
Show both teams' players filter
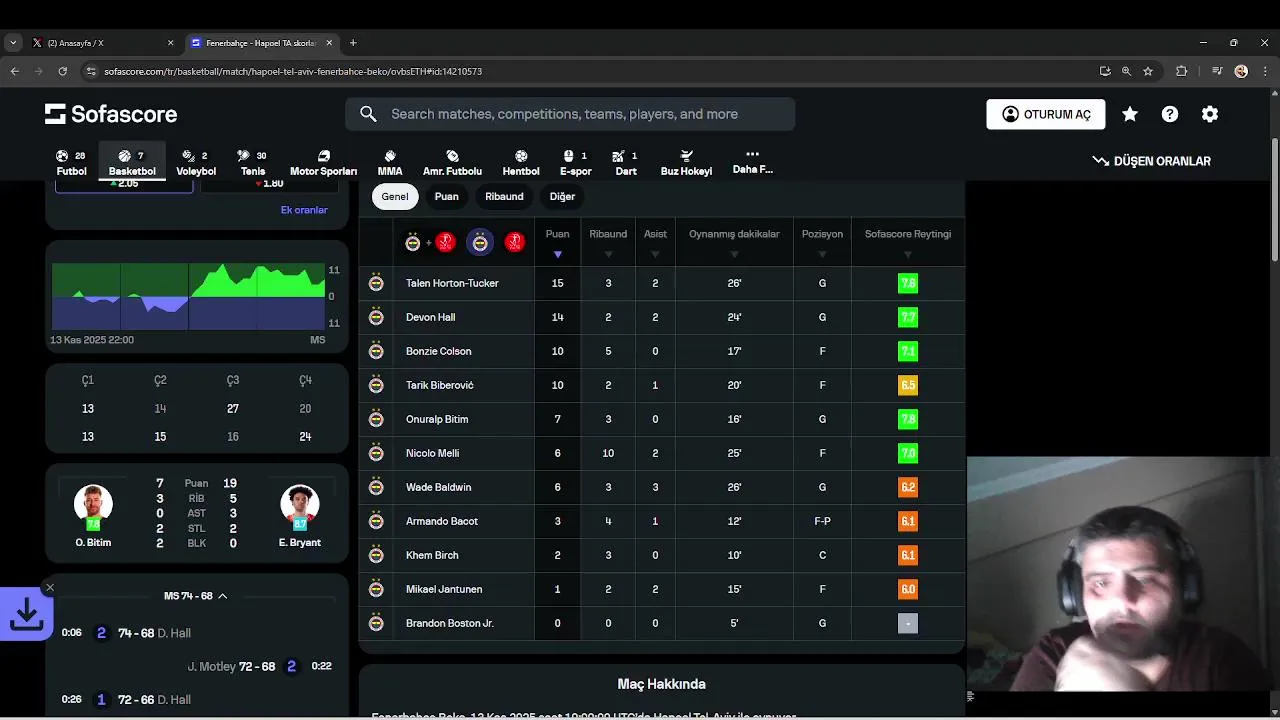click(x=429, y=242)
